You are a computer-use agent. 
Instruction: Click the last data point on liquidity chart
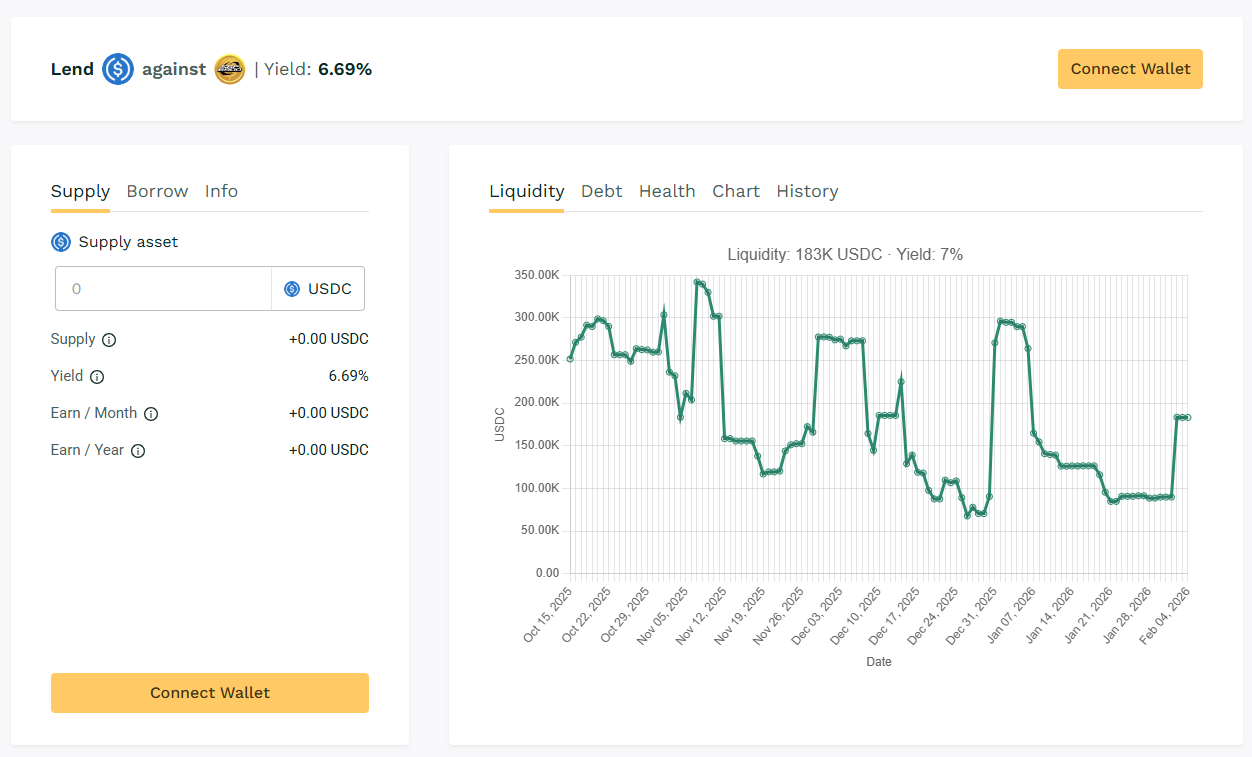coord(1187,417)
